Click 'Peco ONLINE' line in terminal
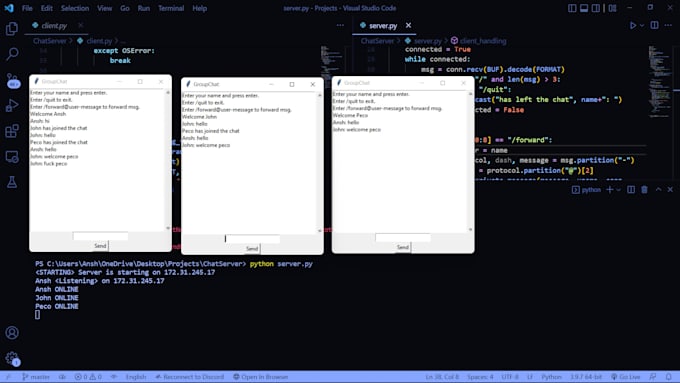 pos(57,306)
